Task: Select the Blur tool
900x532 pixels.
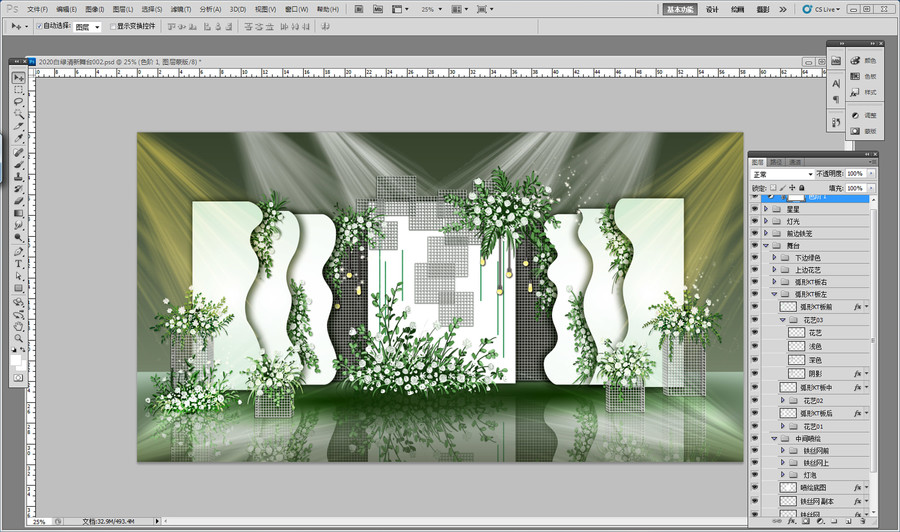Action: [19, 225]
